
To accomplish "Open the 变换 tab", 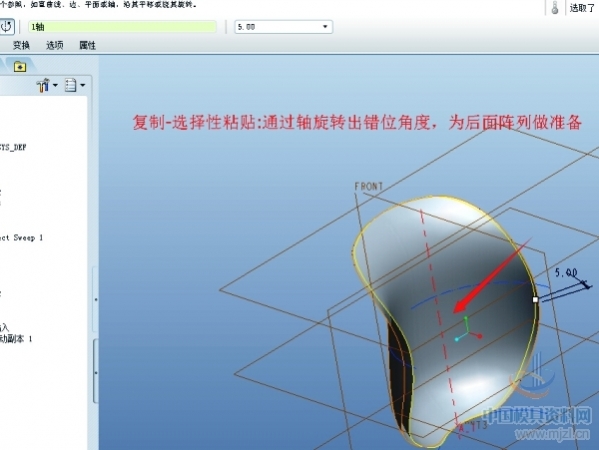I will (x=21, y=45).
